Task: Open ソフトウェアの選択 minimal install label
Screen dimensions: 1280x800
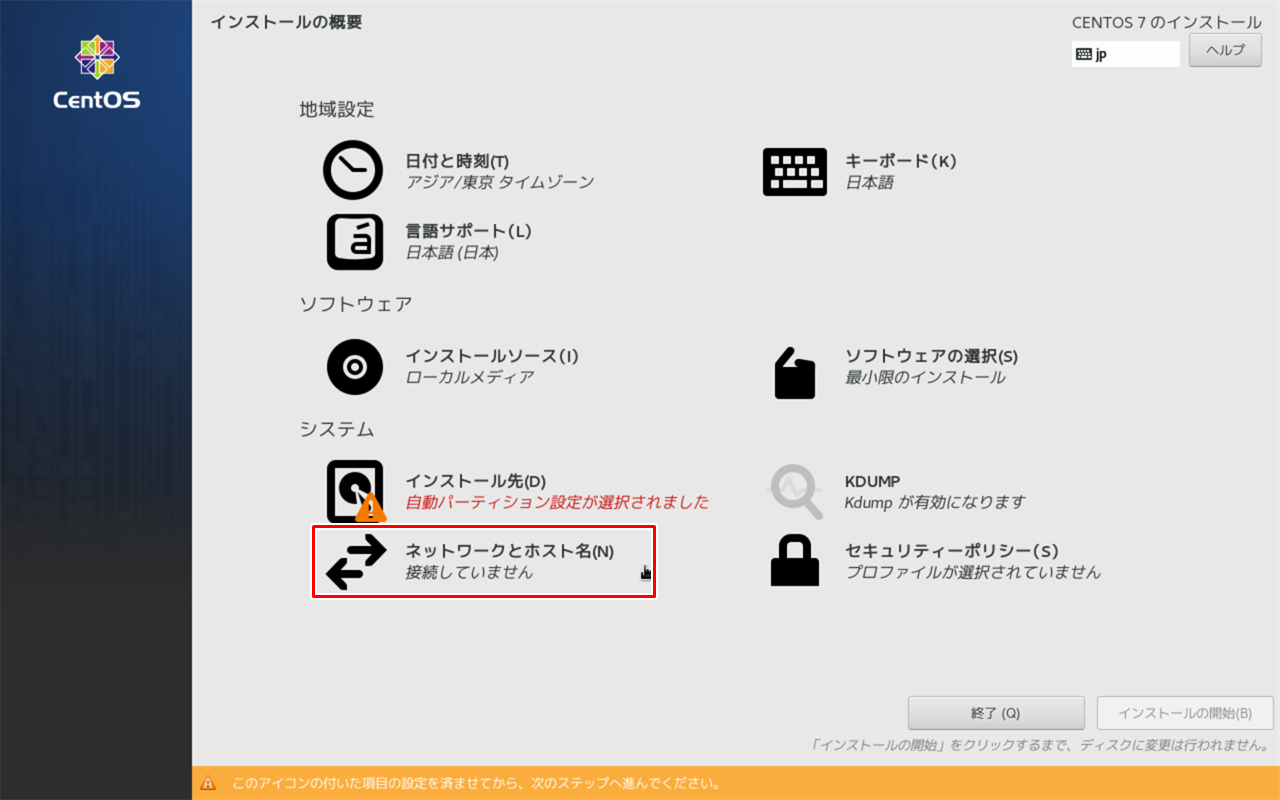Action: [931, 357]
